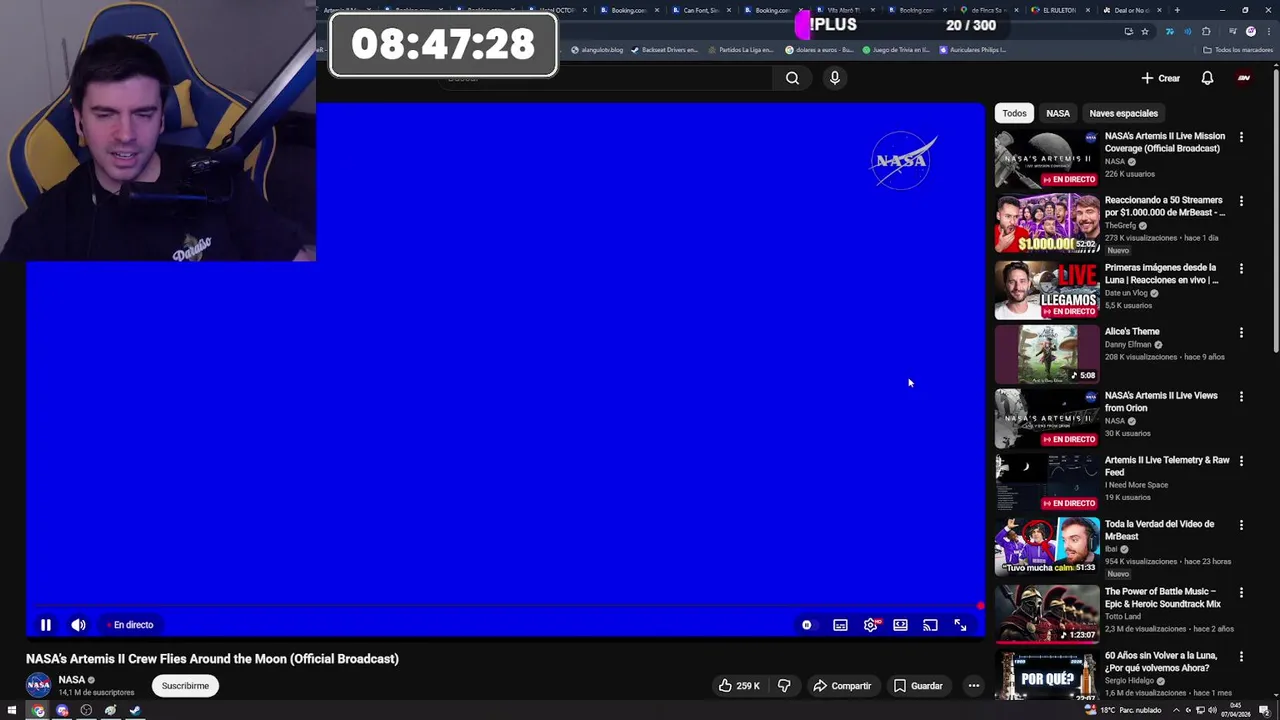Open options for Artemis II Live Mission Coverage
Screen dimensions: 1280x720
[x=1241, y=137]
